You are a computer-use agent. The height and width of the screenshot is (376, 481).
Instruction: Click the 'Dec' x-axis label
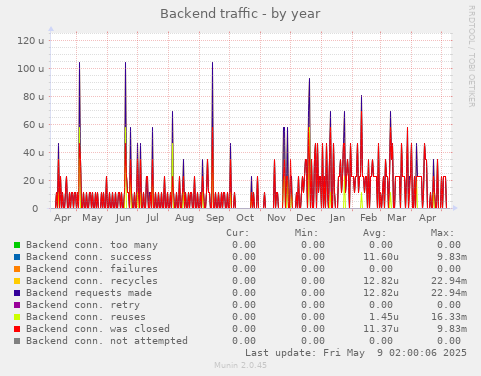[x=306, y=218]
